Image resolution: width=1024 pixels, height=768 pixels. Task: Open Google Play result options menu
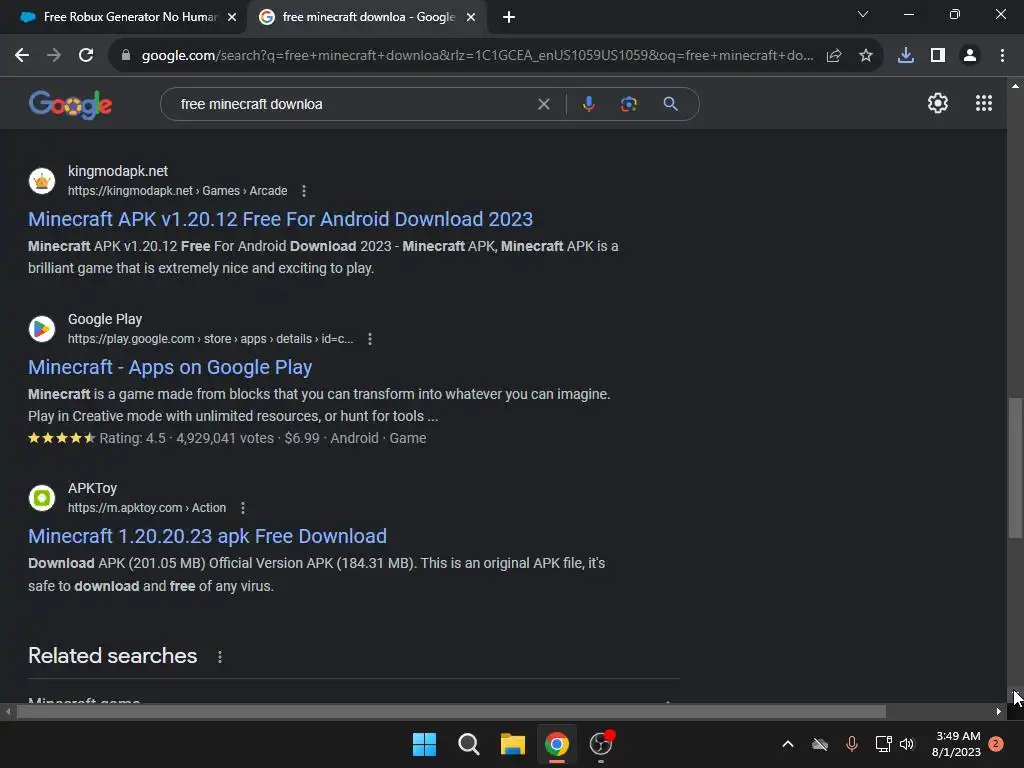point(370,339)
